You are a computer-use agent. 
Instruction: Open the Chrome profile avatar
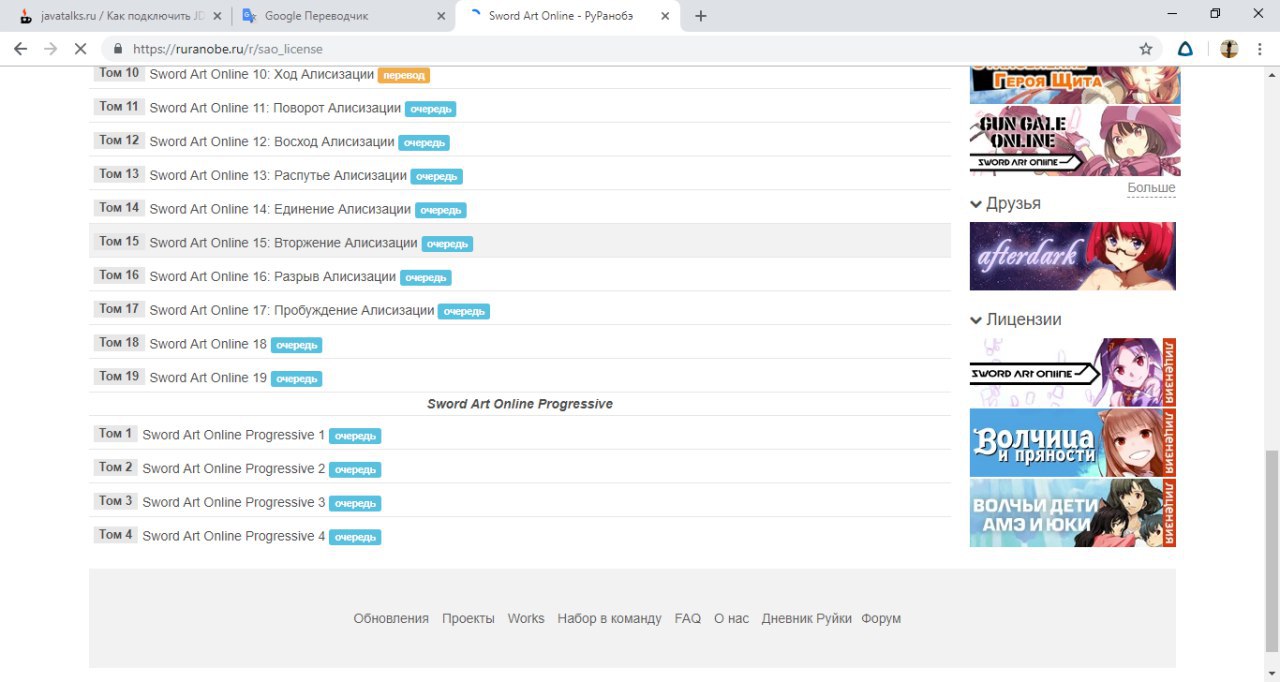coord(1229,48)
